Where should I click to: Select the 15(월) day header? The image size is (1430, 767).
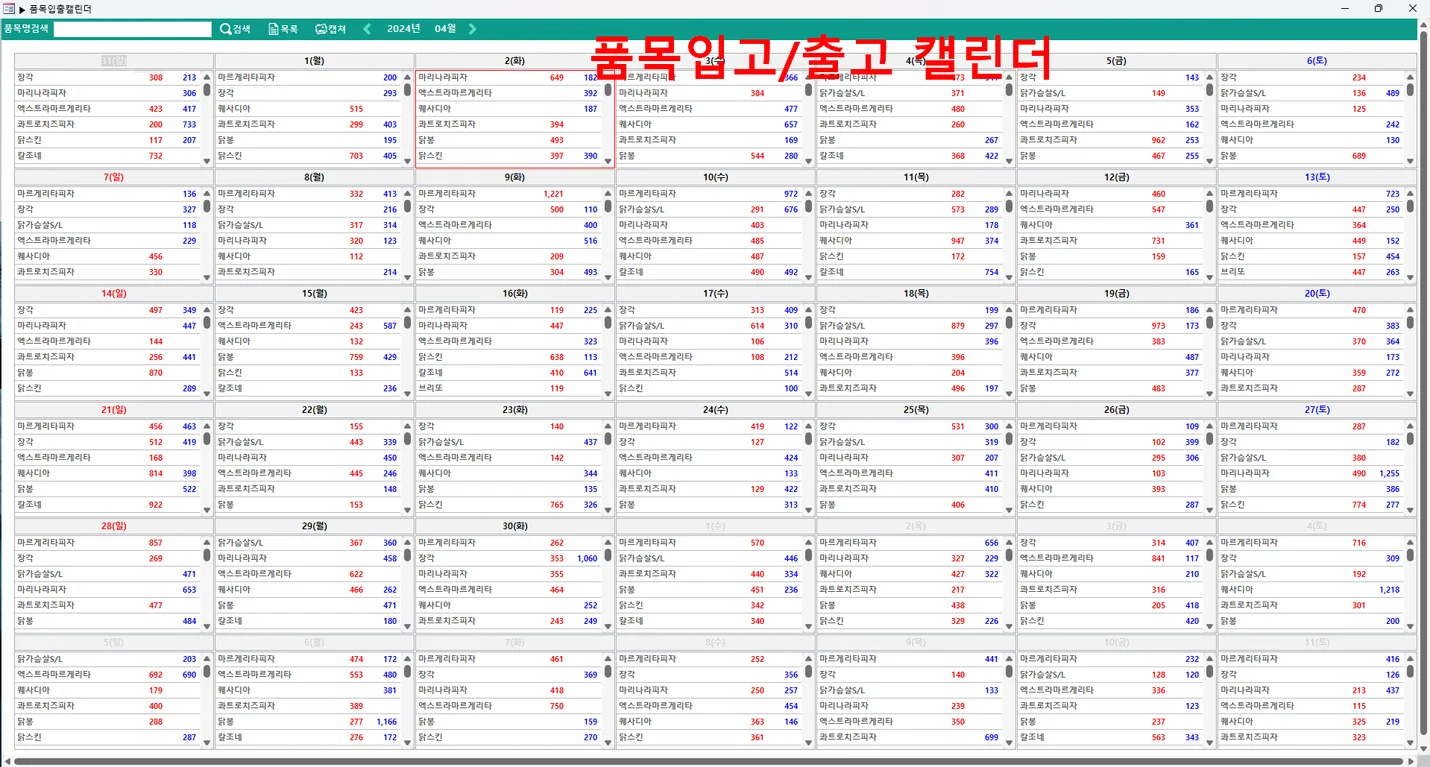click(x=314, y=294)
